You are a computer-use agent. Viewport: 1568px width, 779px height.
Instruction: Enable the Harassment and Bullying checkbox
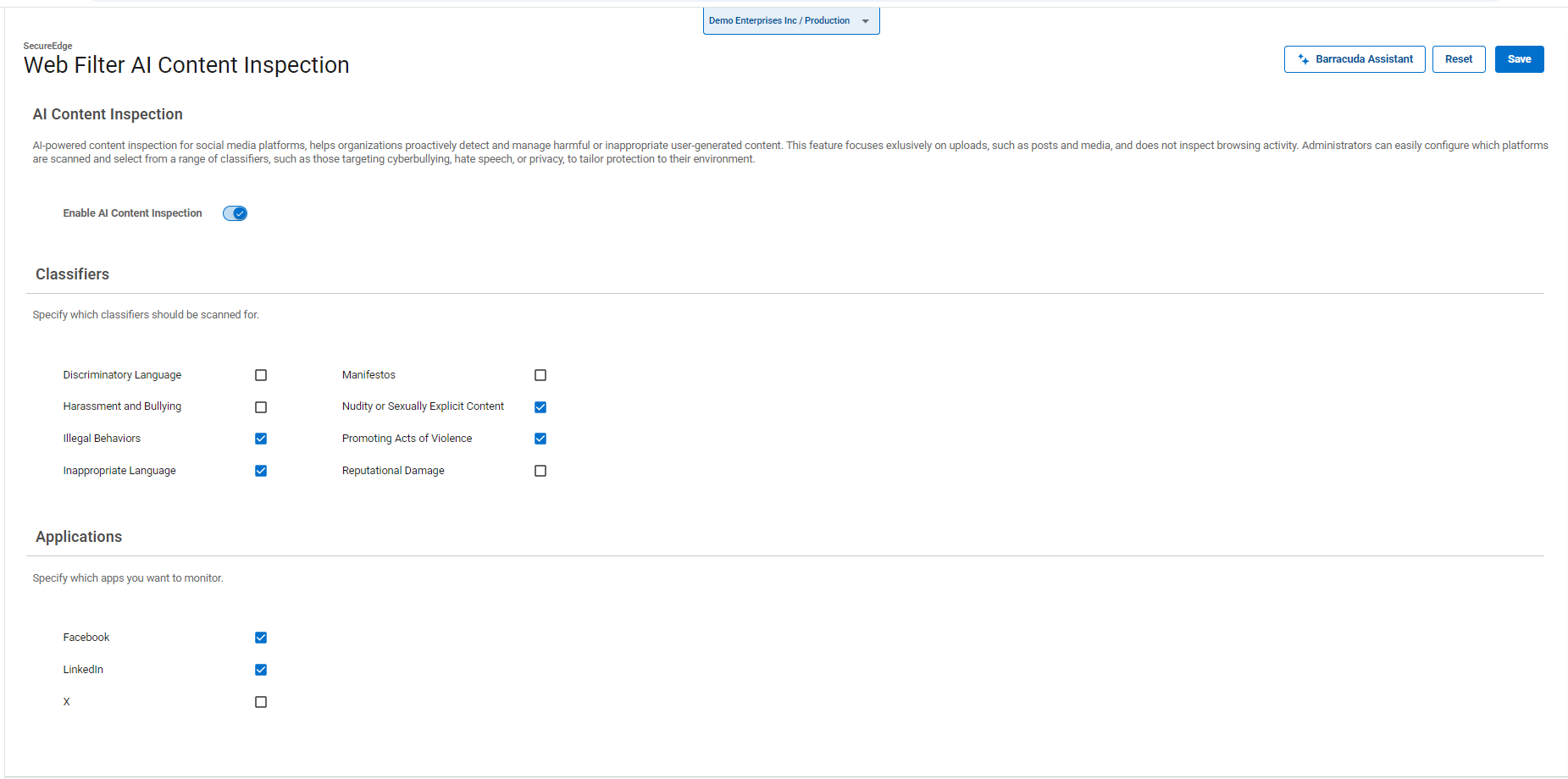tap(261, 407)
